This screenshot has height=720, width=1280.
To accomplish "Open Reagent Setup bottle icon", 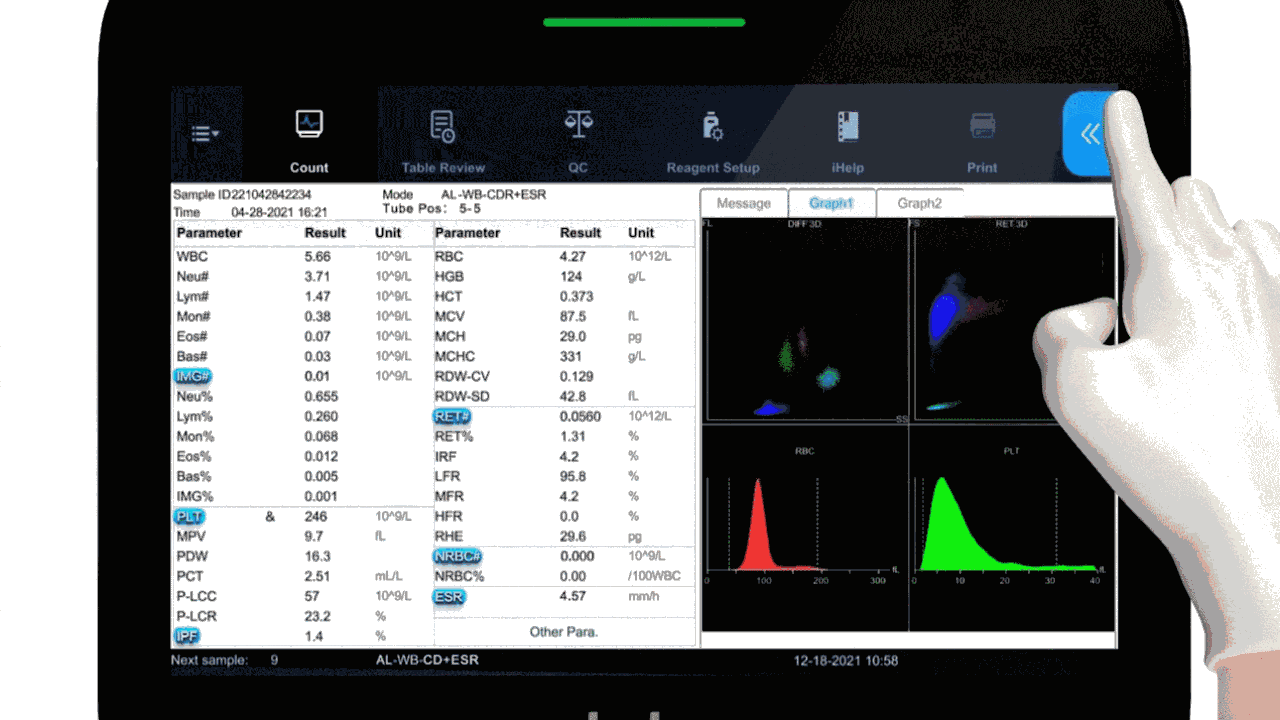I will click(712, 127).
